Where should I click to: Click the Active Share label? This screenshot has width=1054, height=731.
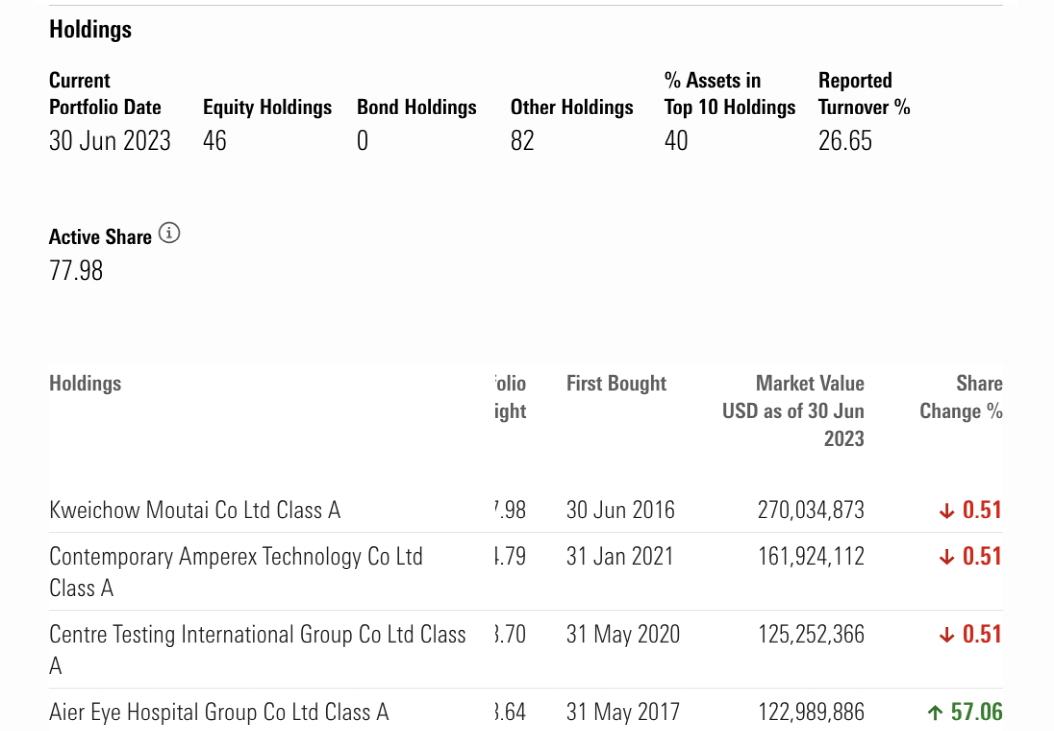point(100,237)
